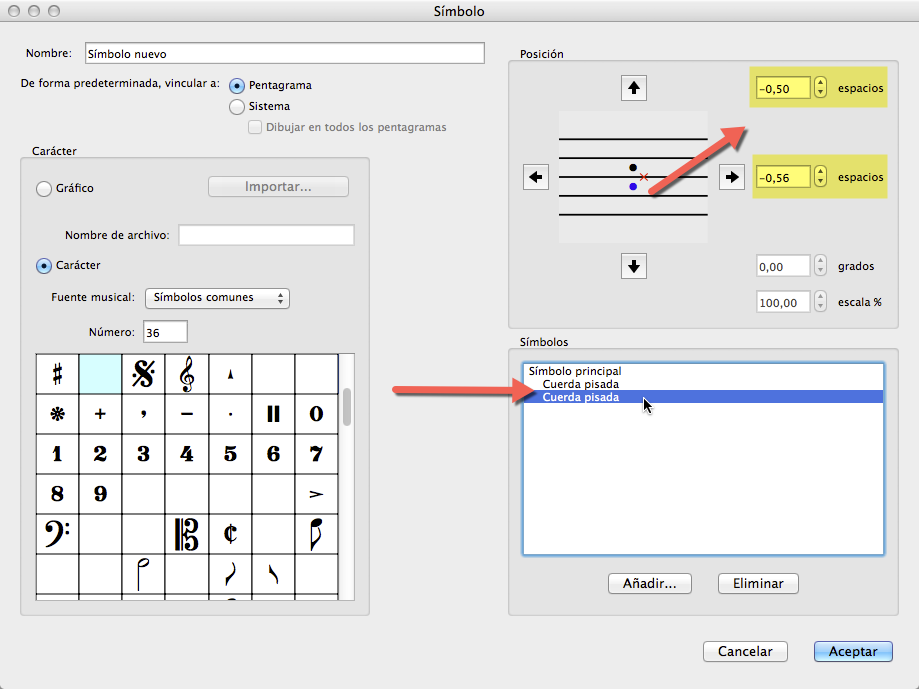The height and width of the screenshot is (689, 919).
Task: Select the comma breath mark symbol
Action: coord(144,414)
